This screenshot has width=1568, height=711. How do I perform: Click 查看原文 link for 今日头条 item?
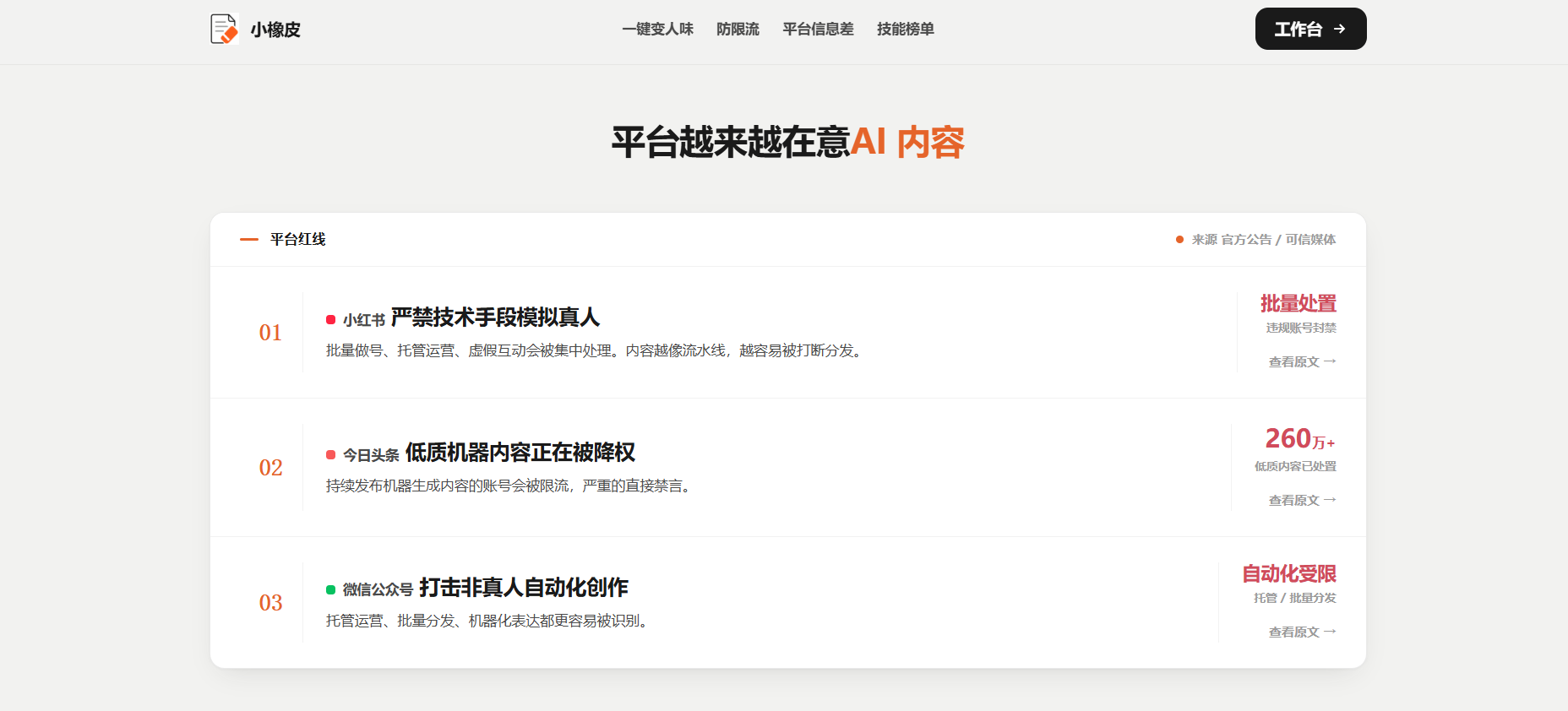(x=1302, y=500)
